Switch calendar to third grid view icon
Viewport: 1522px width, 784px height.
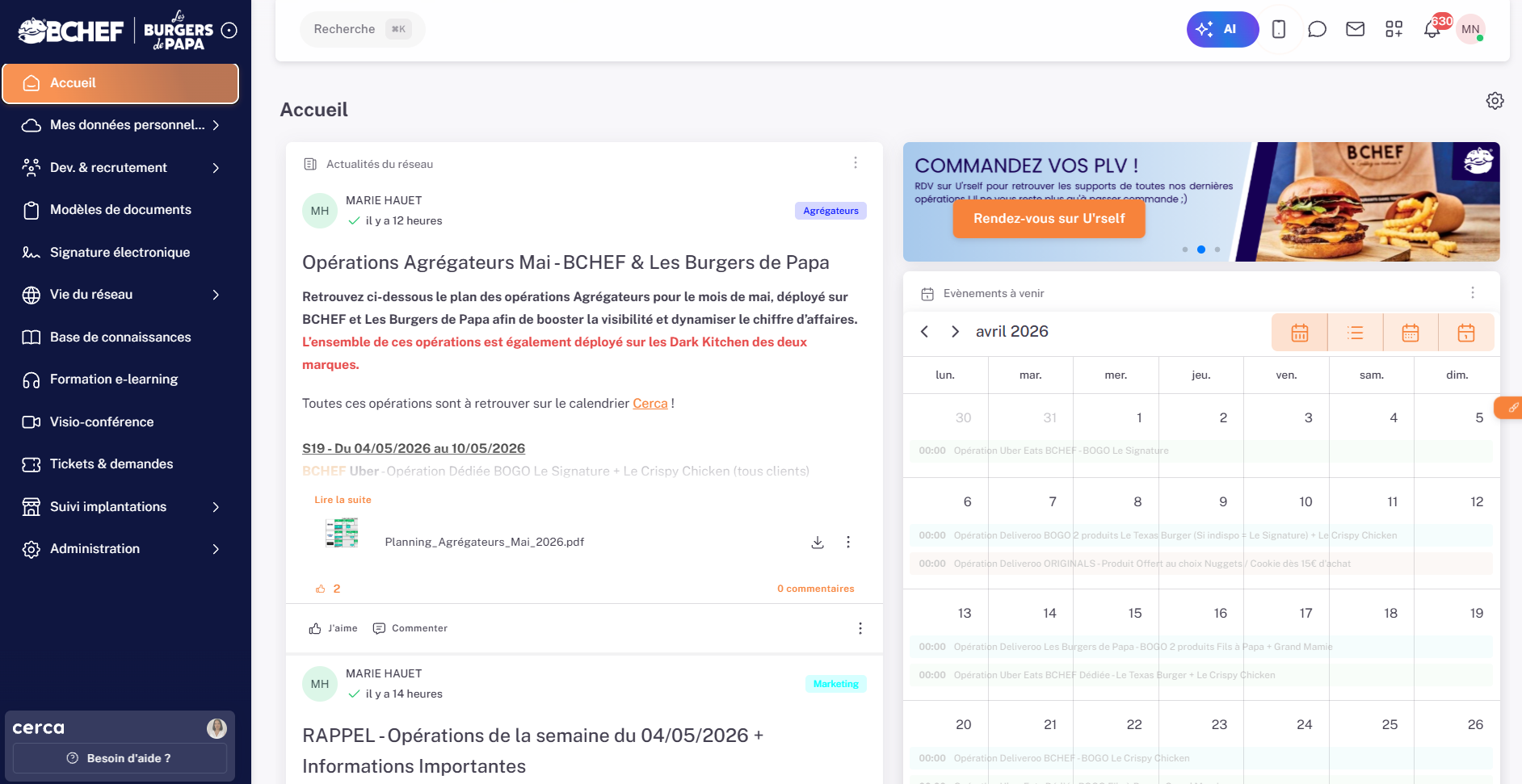tap(1411, 333)
